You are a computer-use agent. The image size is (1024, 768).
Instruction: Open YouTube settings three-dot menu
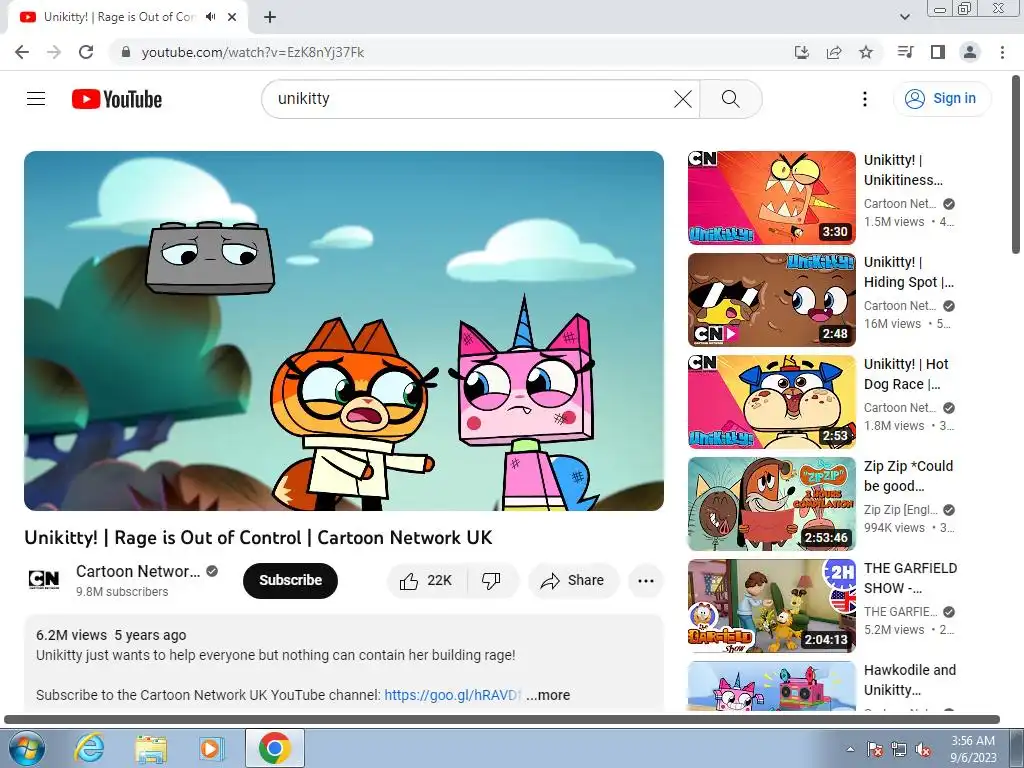click(865, 99)
